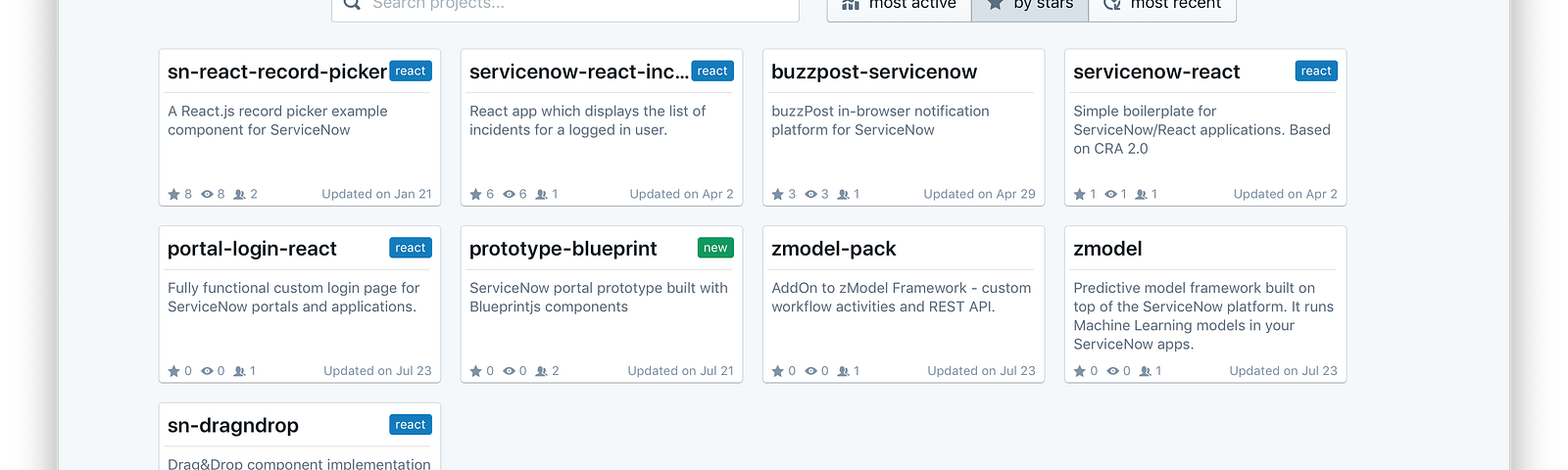Click contributors icon on buzzpost-servicenow card

(843, 194)
